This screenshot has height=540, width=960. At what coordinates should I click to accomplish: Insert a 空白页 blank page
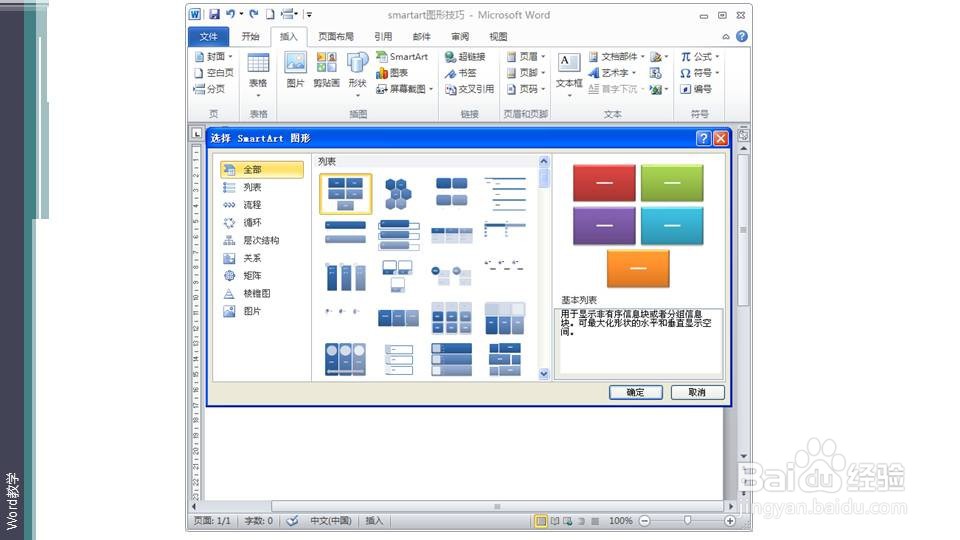tap(214, 73)
